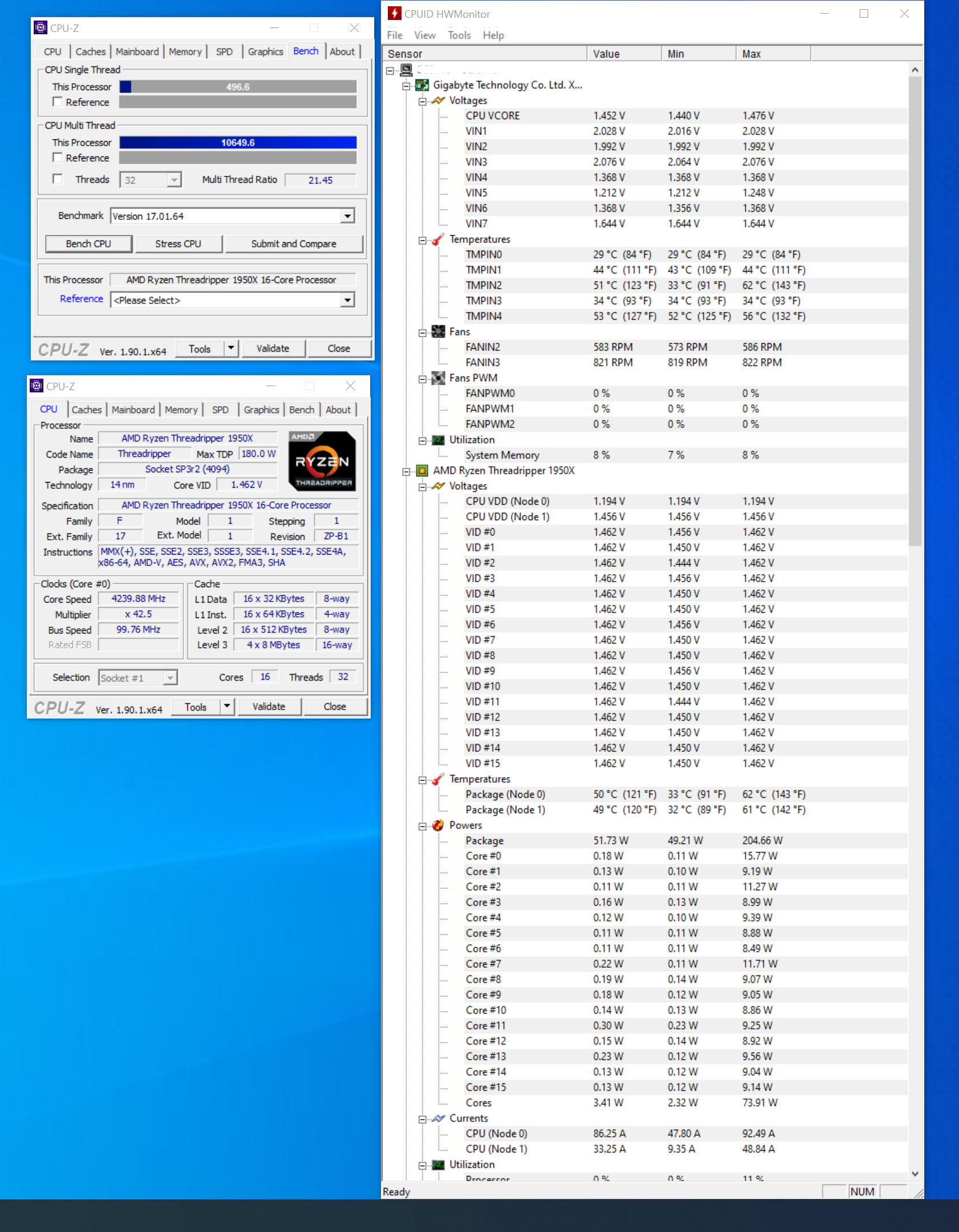959x1232 pixels.
Task: Click the Stress CPU button
Action: click(x=178, y=244)
